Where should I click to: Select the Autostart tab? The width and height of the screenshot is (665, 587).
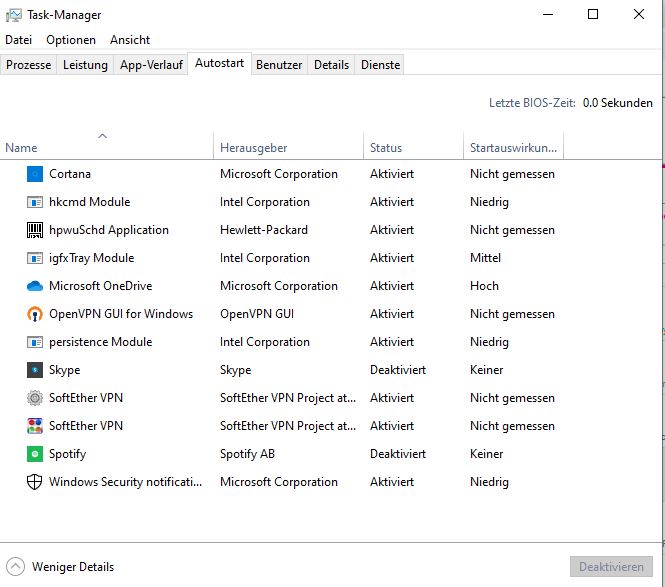(220, 63)
